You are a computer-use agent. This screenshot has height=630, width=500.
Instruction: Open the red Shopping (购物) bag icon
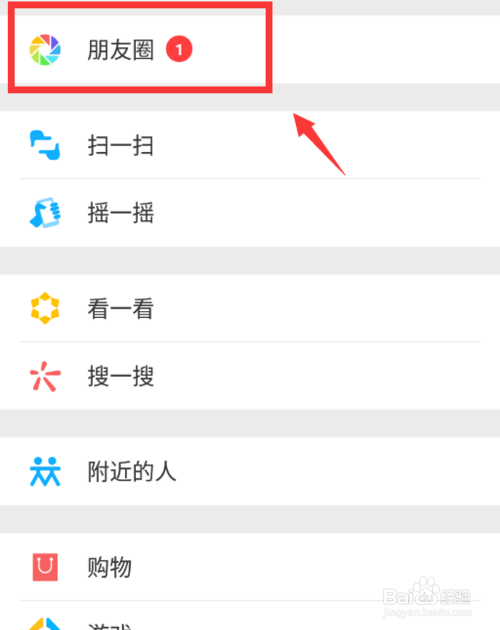45,567
